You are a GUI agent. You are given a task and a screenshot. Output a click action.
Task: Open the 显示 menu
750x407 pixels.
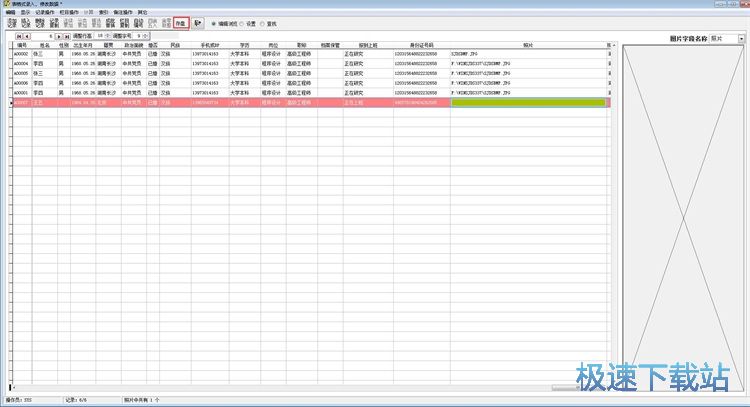click(25, 12)
